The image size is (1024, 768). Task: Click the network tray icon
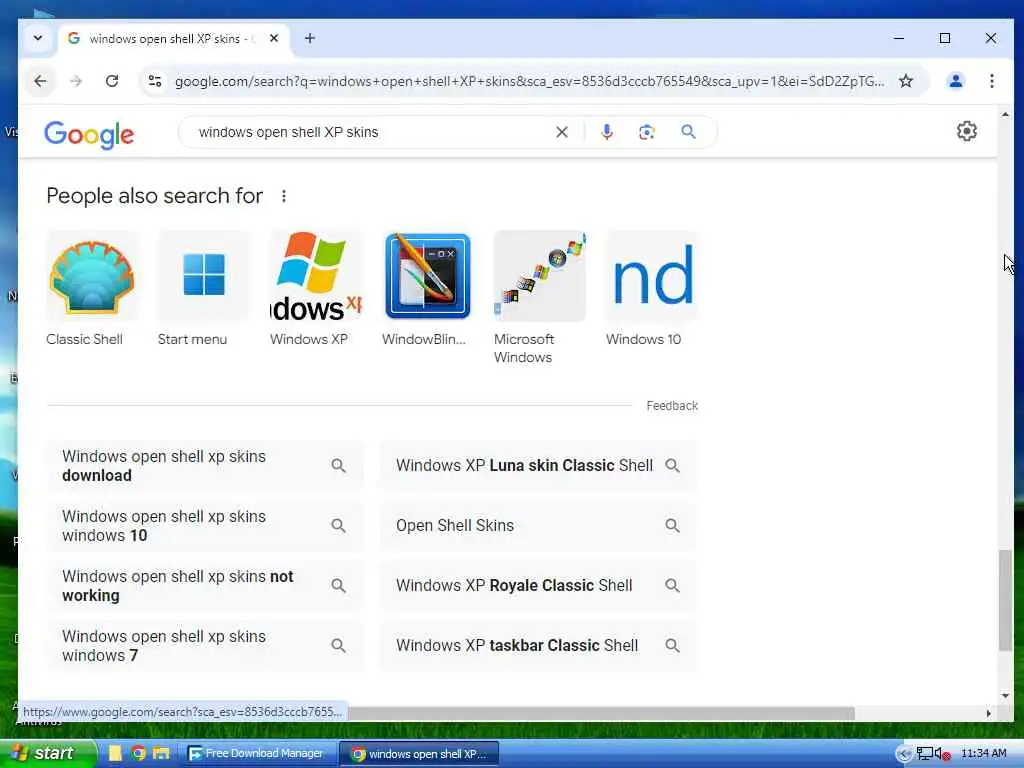(x=924, y=754)
